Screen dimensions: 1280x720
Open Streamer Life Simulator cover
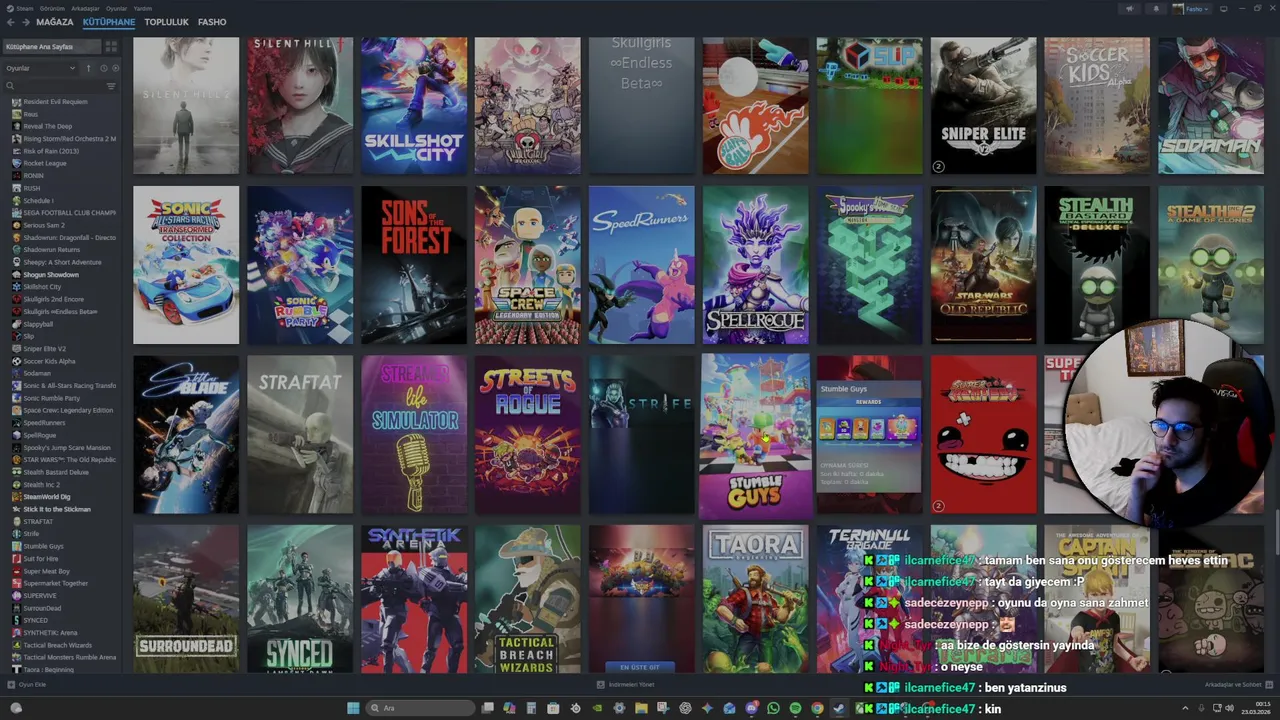pyautogui.click(x=414, y=435)
